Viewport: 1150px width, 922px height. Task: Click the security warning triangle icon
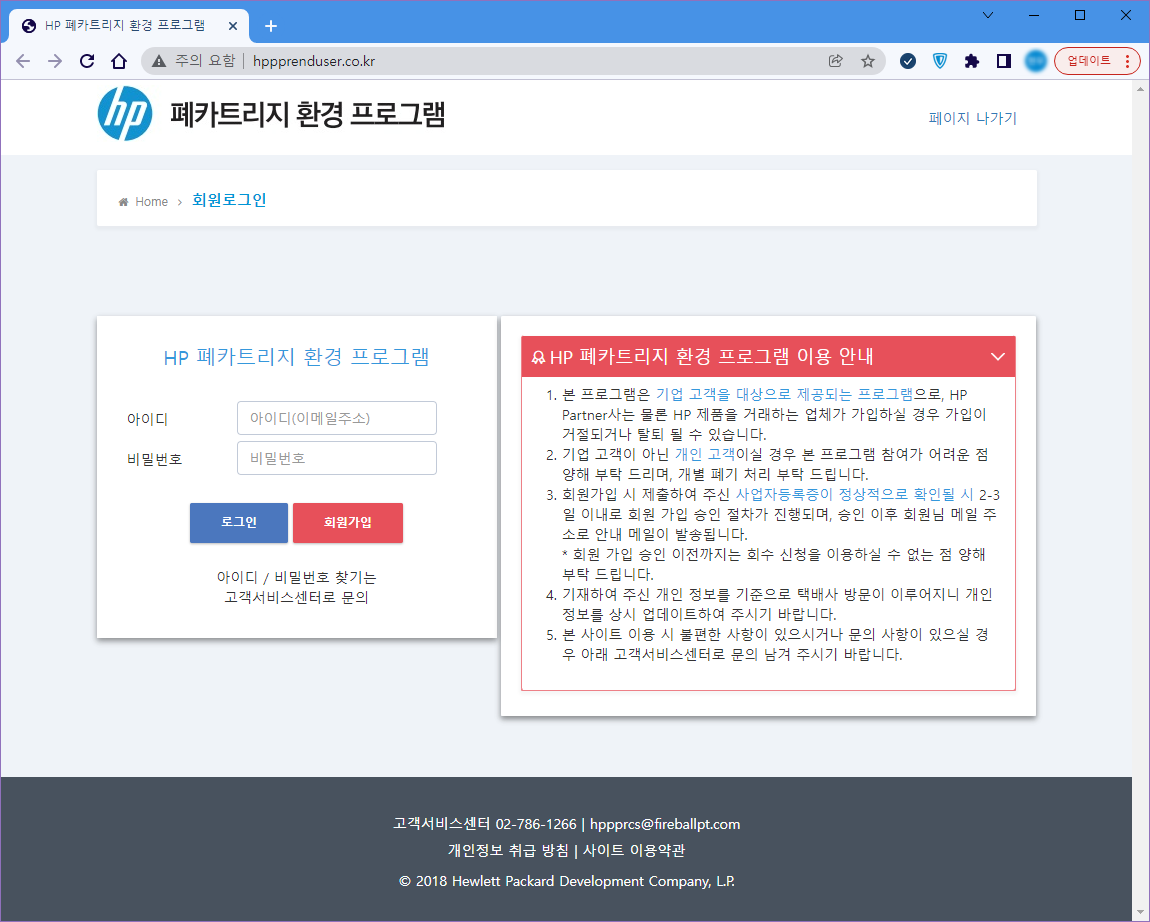pyautogui.click(x=159, y=61)
